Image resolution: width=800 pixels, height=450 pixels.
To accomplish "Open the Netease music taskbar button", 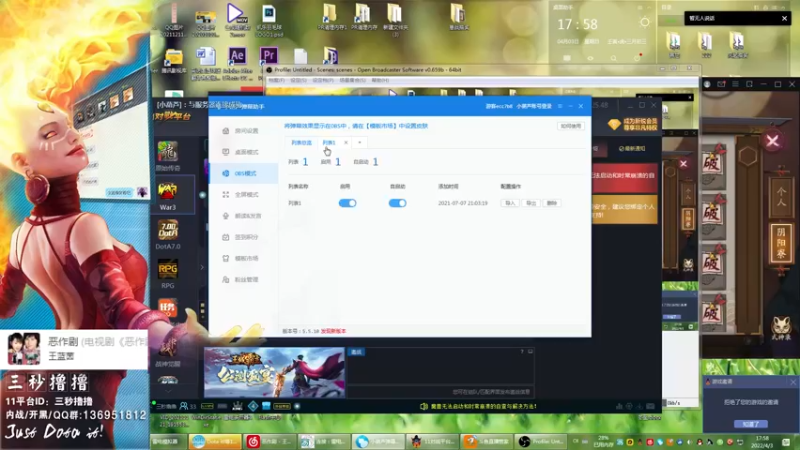I will 269,441.
